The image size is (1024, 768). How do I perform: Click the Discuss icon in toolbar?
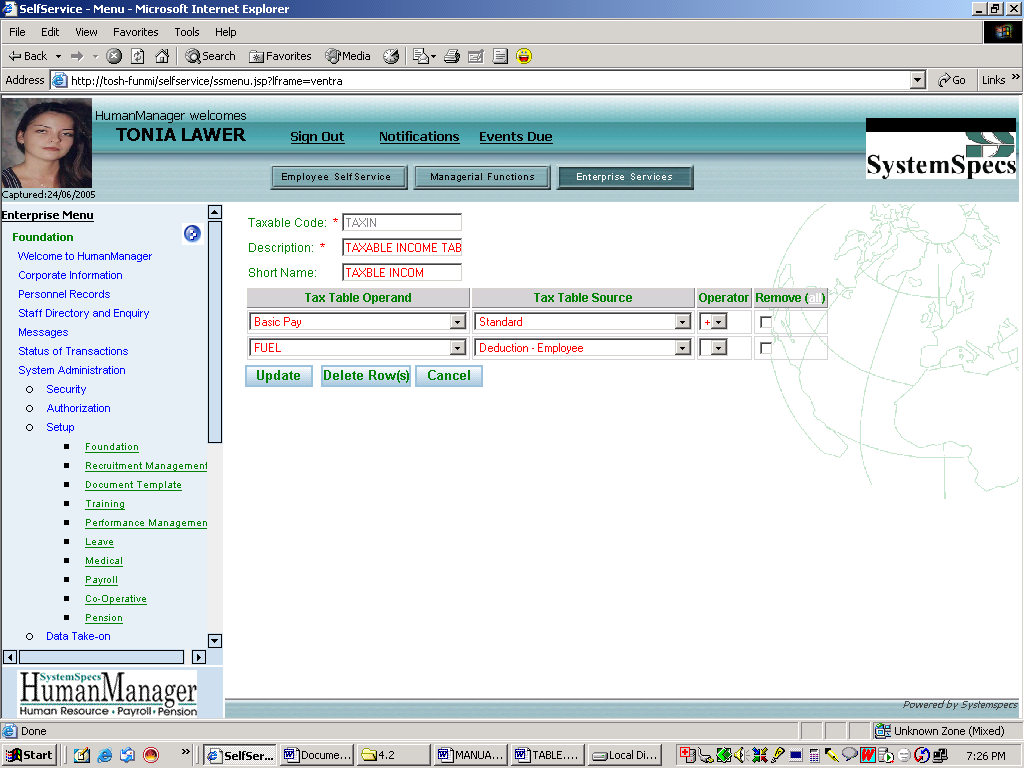point(500,56)
